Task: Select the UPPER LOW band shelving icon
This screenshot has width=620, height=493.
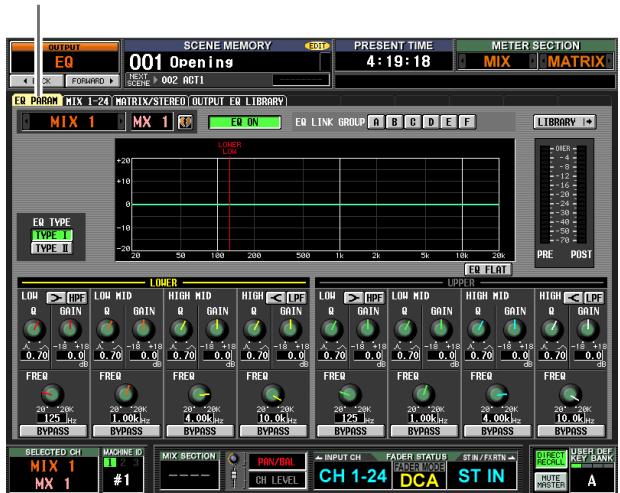Action: [353, 298]
